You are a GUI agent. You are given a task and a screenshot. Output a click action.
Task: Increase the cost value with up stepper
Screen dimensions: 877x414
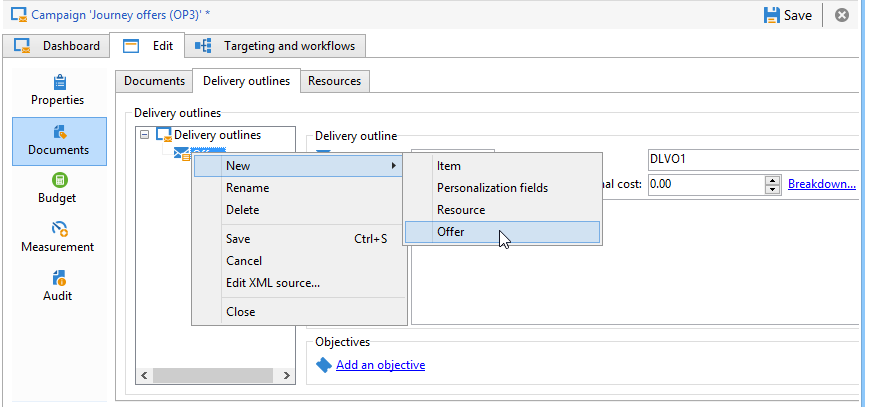point(772,180)
